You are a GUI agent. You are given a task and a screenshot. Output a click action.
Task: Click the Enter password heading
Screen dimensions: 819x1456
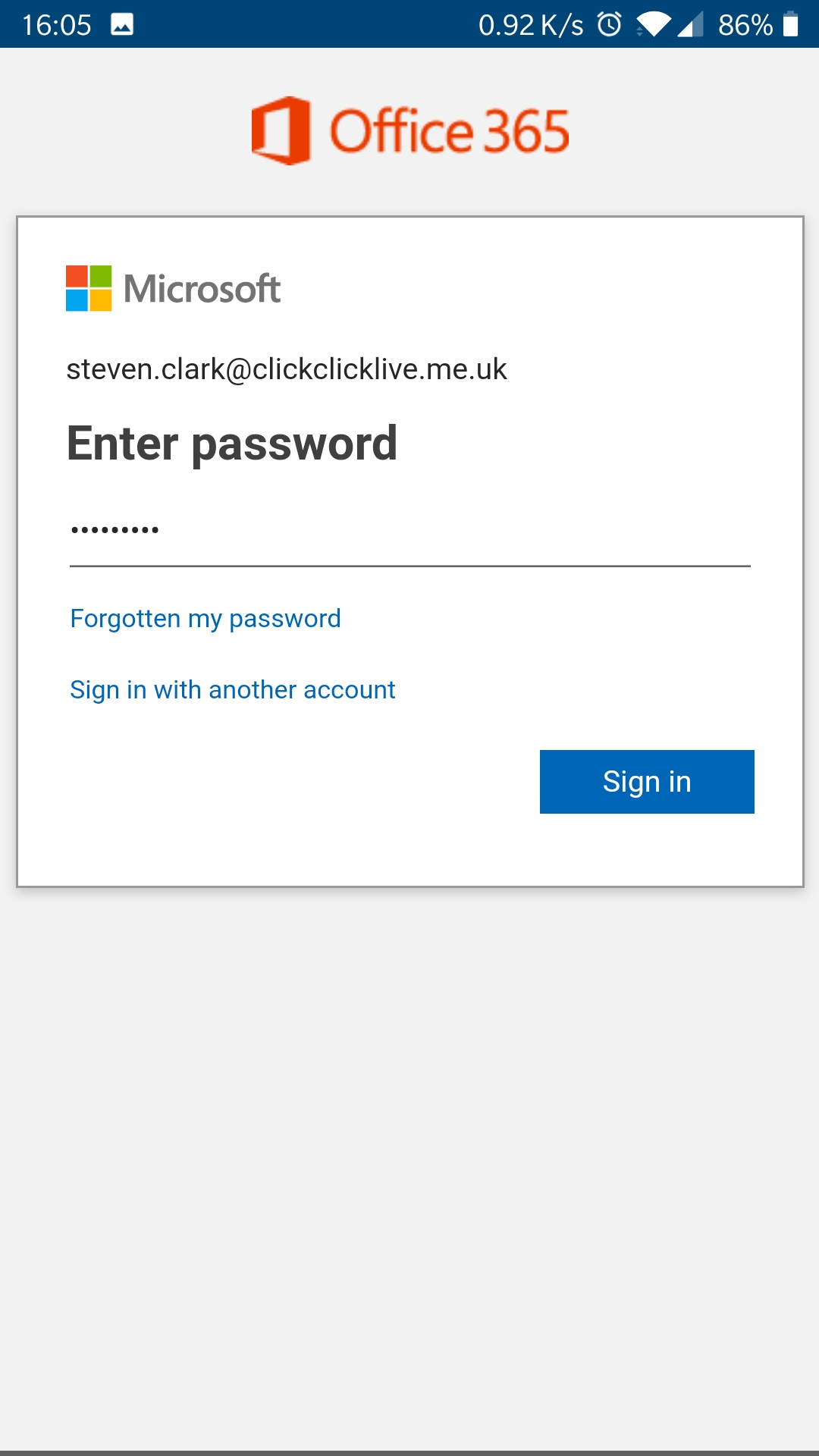[232, 444]
